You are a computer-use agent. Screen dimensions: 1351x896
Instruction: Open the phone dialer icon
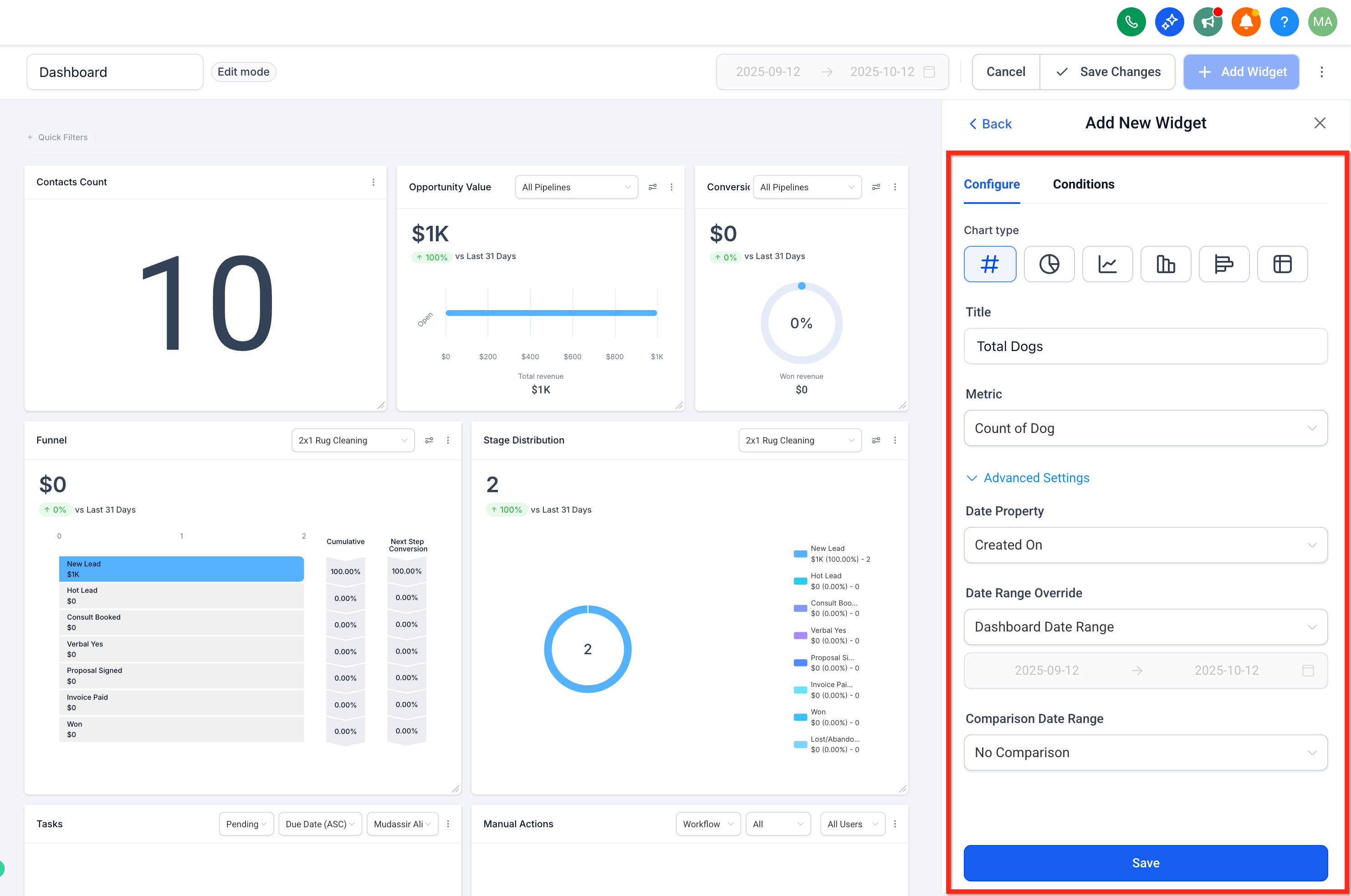pos(1131,22)
